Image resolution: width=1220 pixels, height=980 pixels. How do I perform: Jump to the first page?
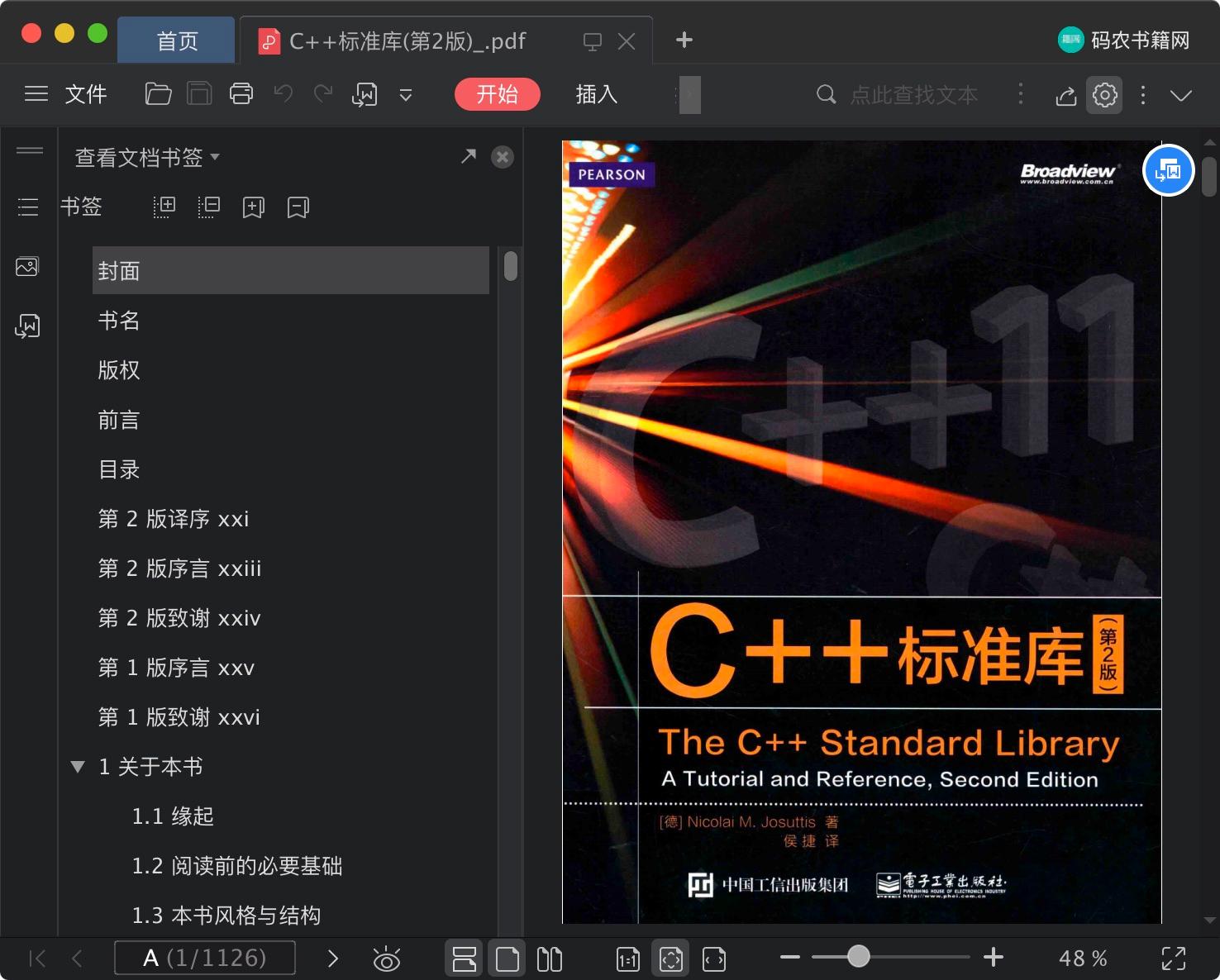[x=37, y=959]
